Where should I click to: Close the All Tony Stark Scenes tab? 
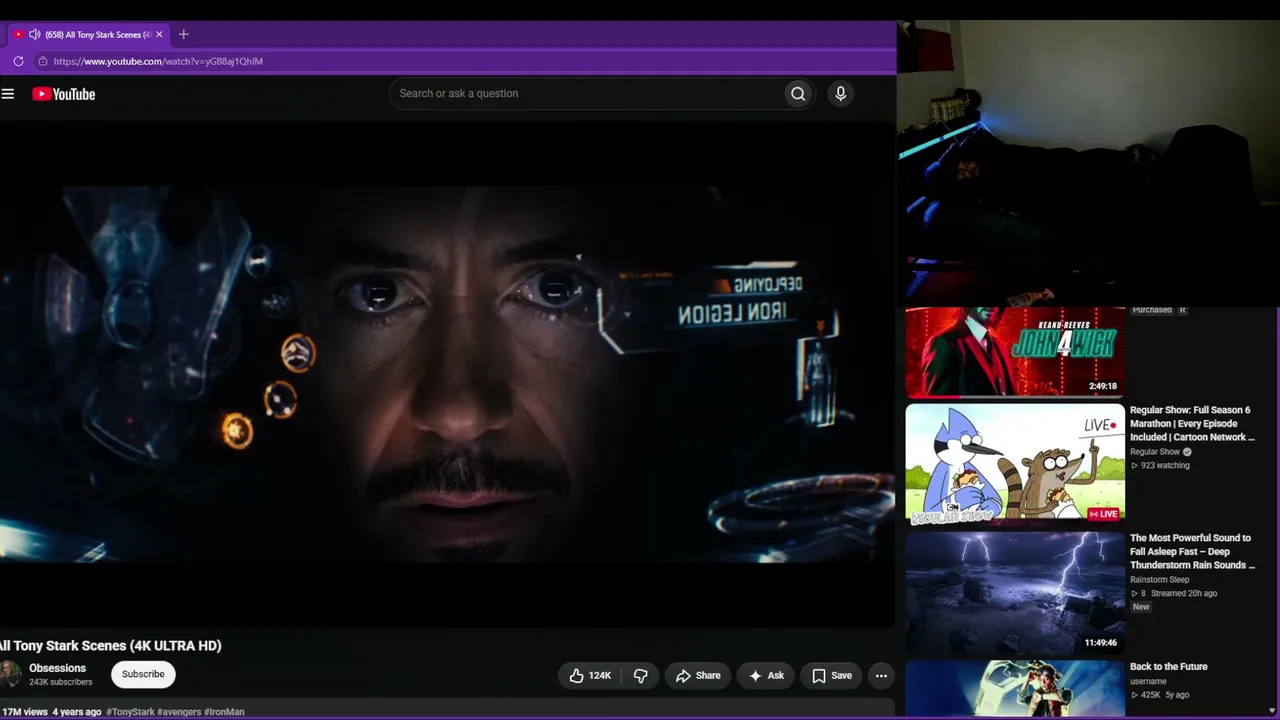(159, 34)
